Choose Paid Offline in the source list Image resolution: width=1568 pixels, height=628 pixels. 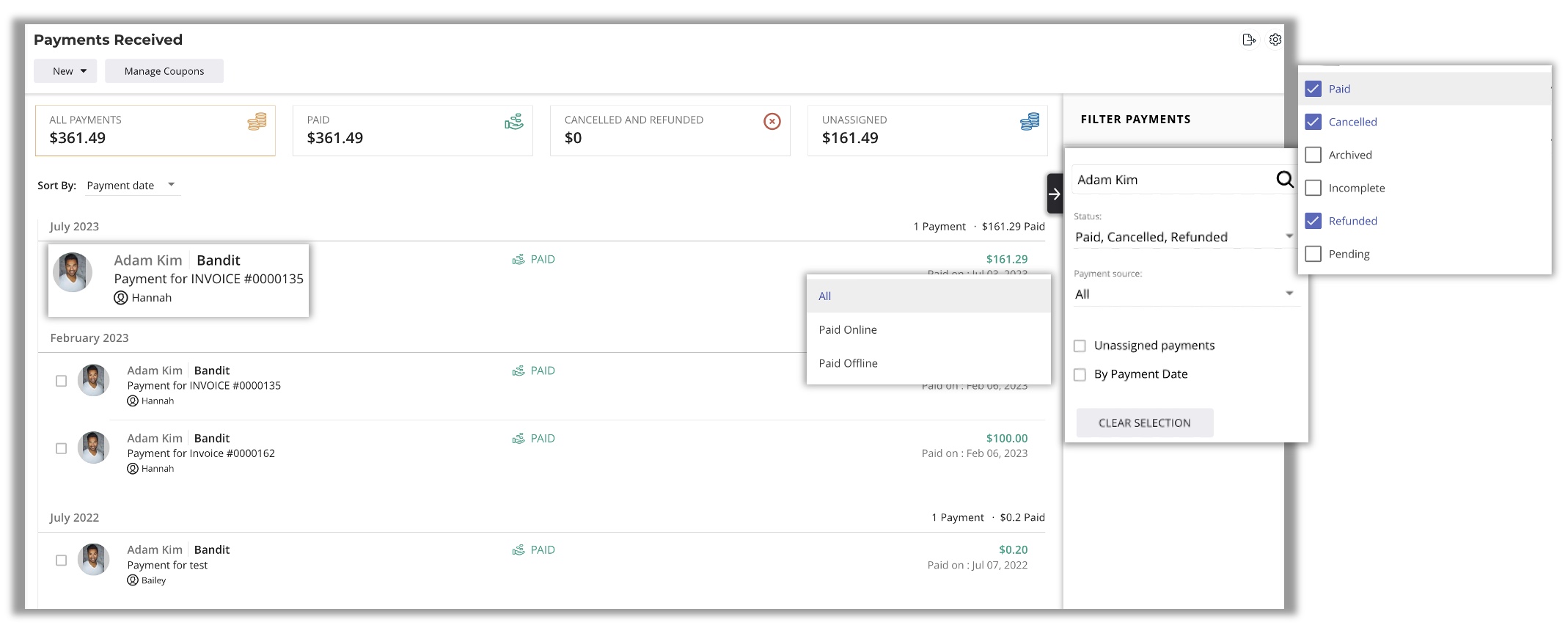coord(848,363)
